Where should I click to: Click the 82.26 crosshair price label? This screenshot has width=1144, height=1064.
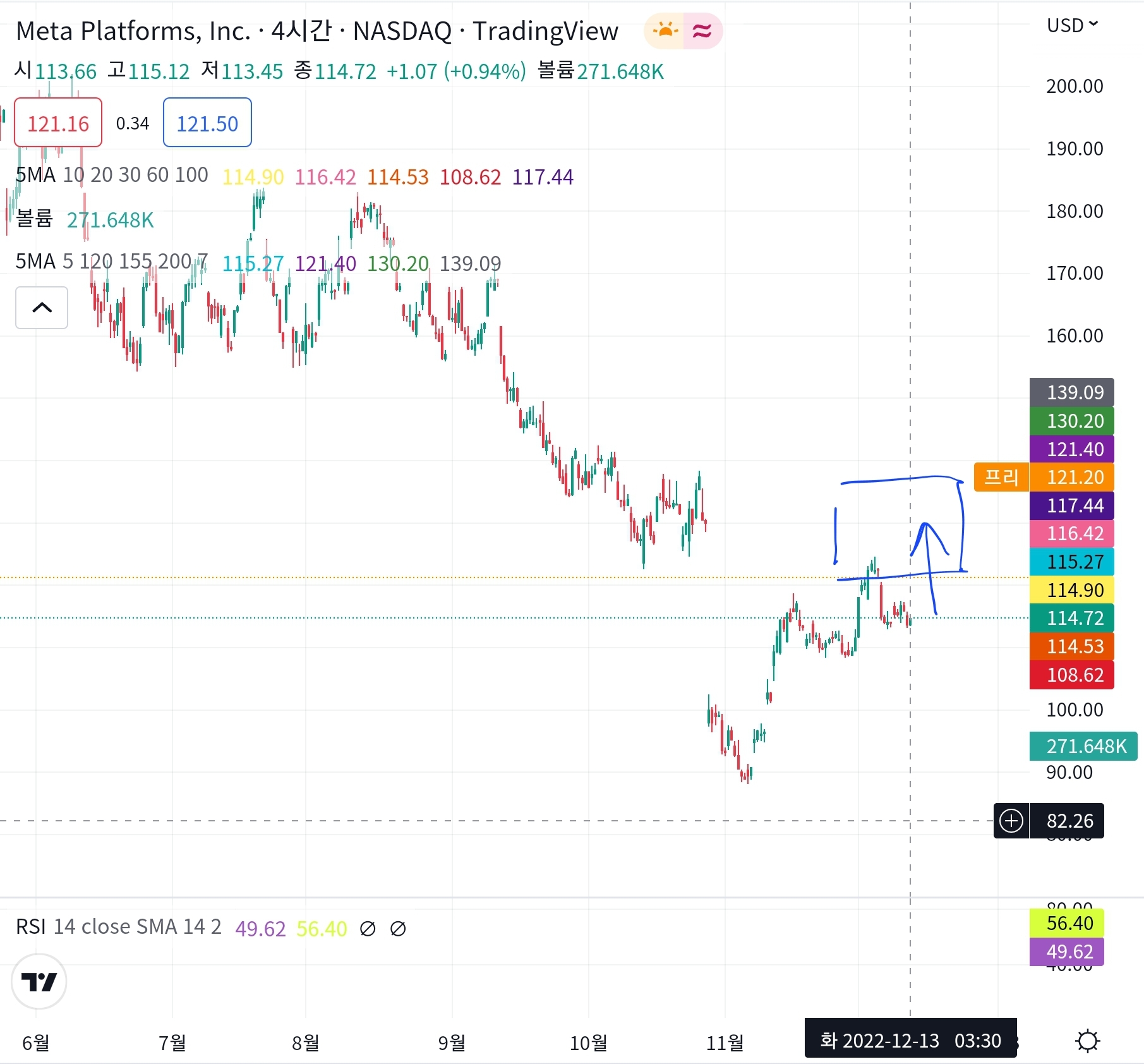click(x=1066, y=821)
